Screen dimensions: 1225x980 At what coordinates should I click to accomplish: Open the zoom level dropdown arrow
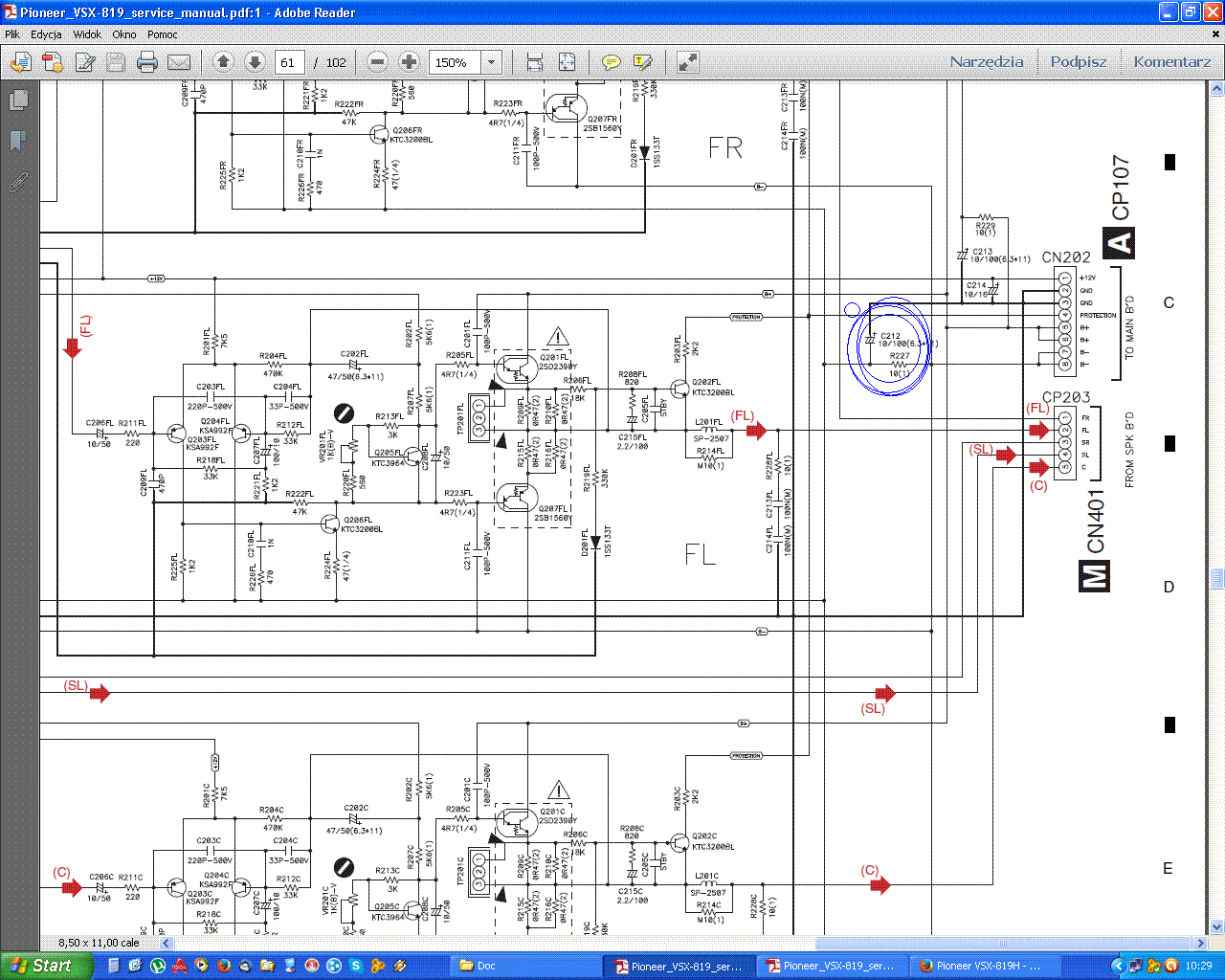click(492, 62)
